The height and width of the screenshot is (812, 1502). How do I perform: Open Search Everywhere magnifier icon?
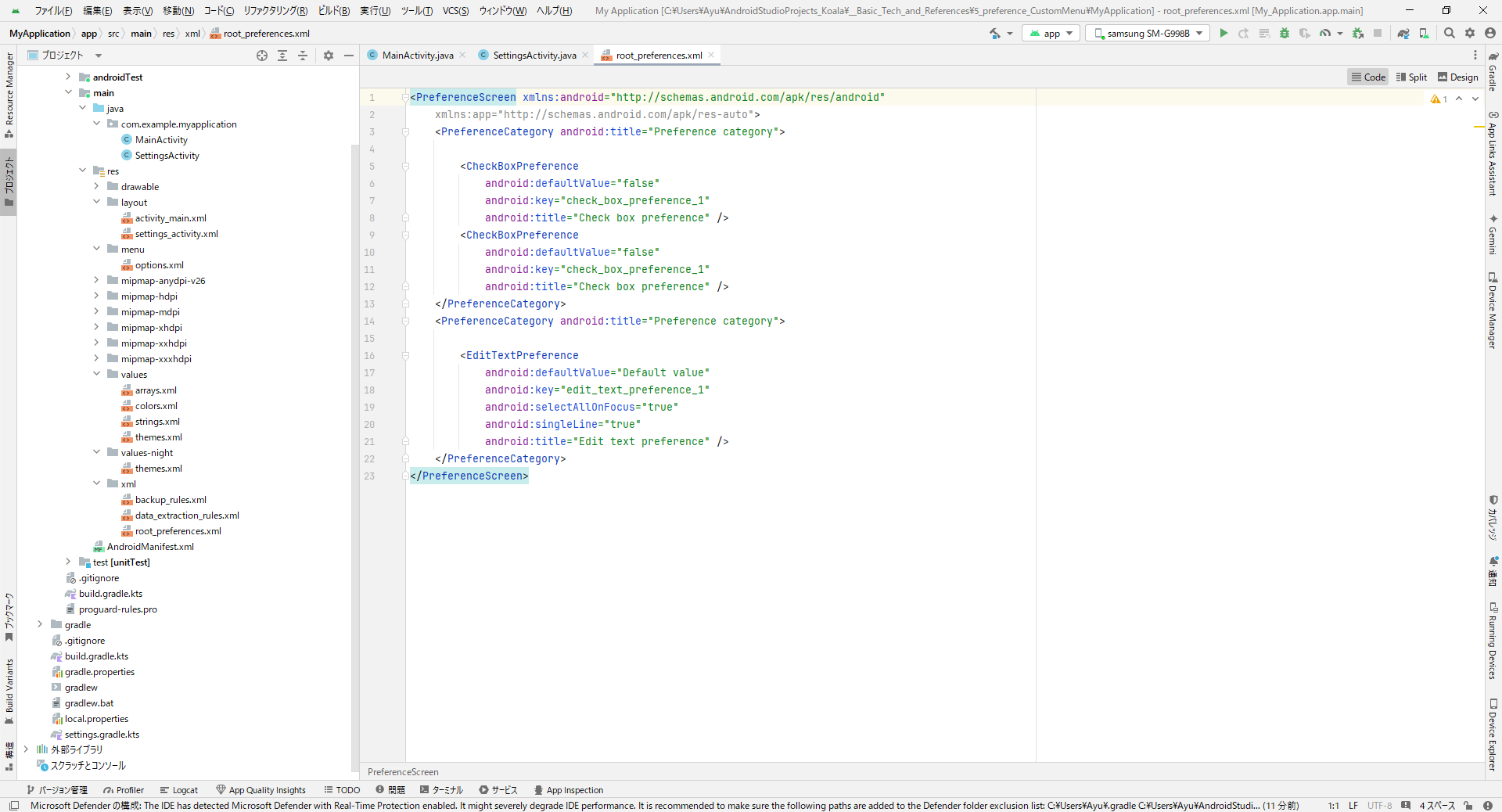pyautogui.click(x=1449, y=33)
